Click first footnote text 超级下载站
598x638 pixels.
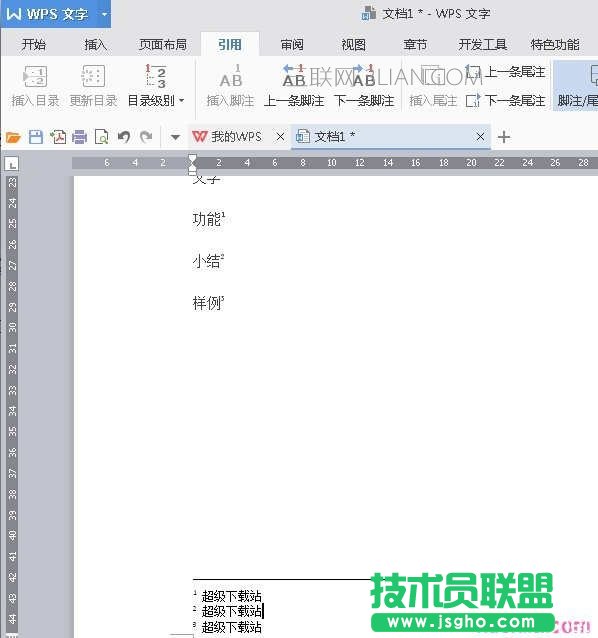tap(231, 596)
